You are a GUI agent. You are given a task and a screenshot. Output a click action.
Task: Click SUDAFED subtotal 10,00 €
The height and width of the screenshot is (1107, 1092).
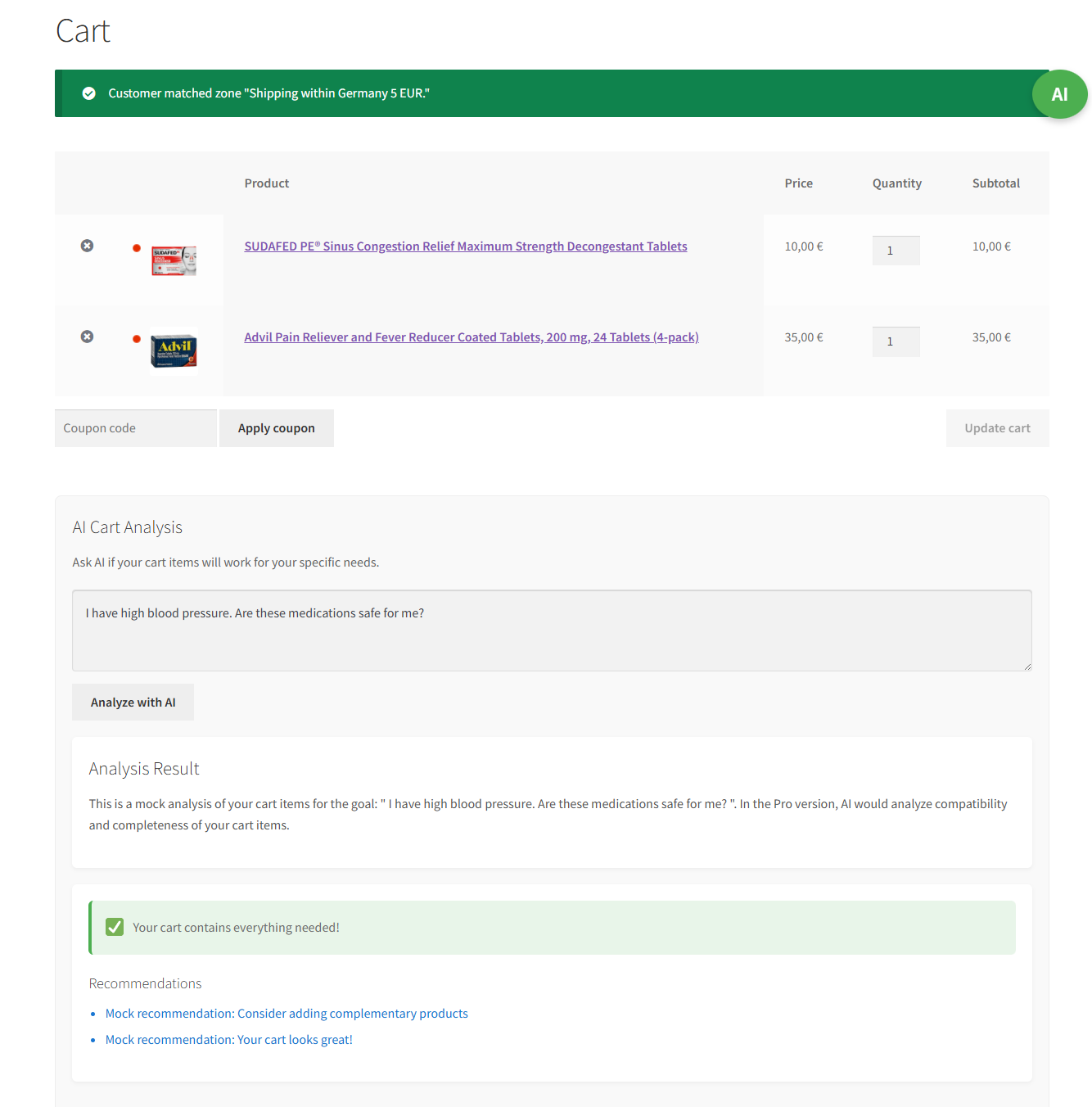tap(991, 246)
